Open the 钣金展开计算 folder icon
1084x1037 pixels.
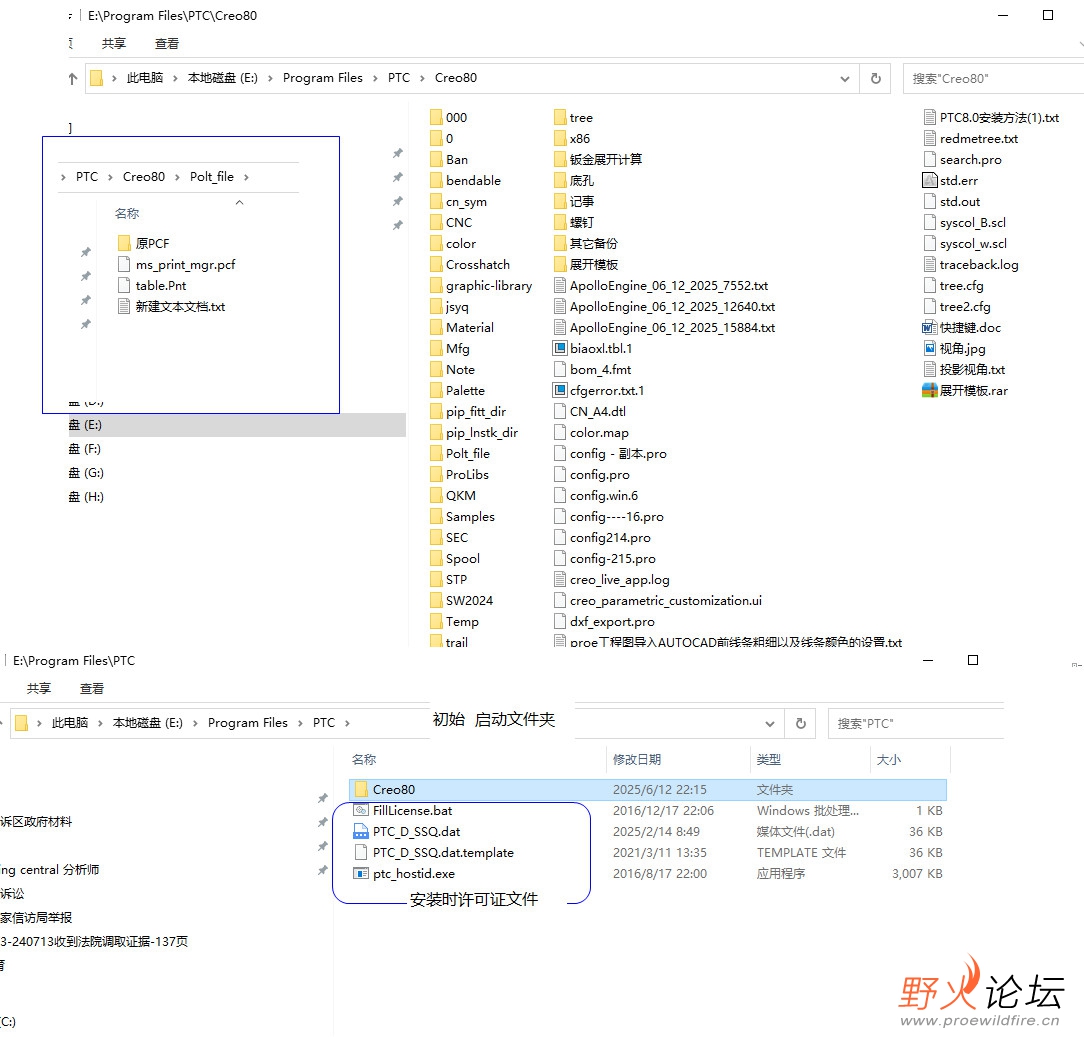pyautogui.click(x=560, y=160)
